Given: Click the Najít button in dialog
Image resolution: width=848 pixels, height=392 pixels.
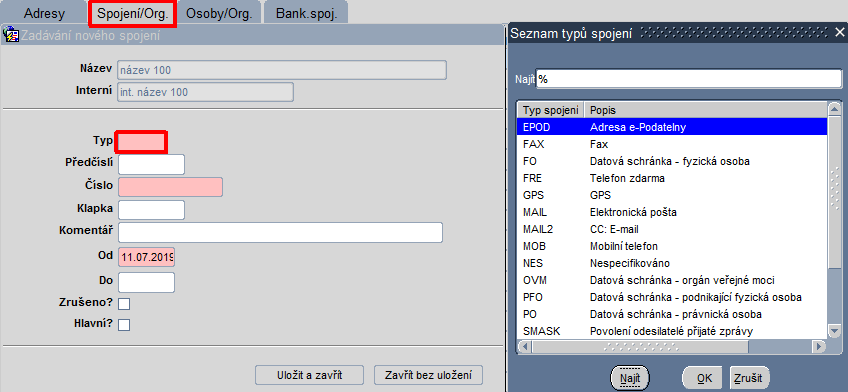Looking at the screenshot, I should [x=630, y=377].
